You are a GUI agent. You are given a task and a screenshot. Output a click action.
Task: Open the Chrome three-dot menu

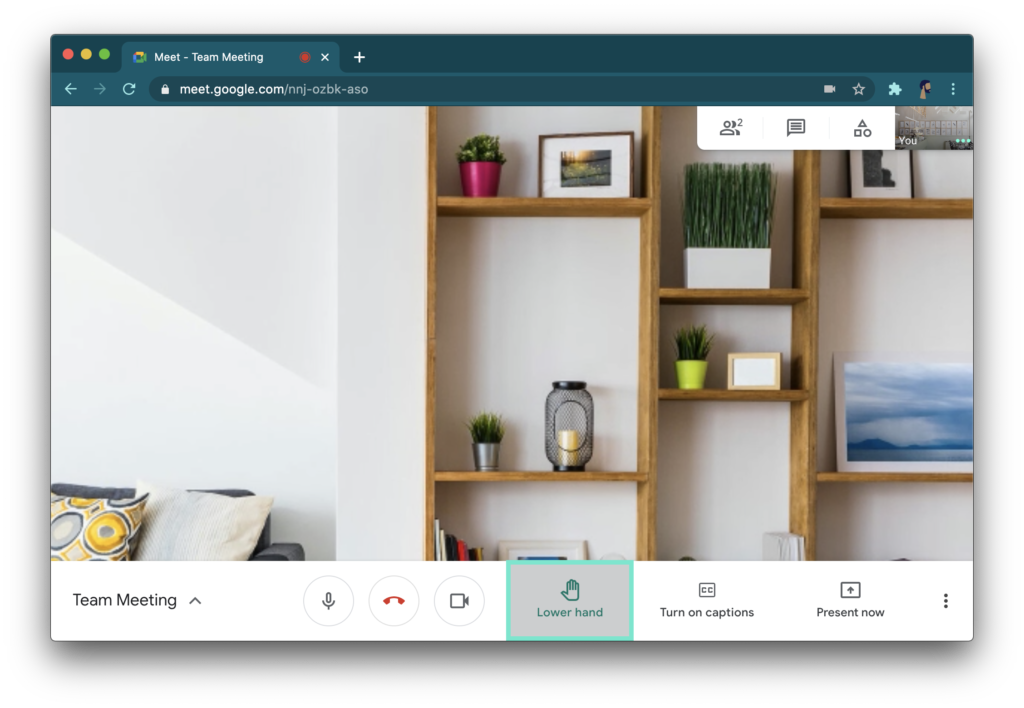pyautogui.click(x=953, y=88)
